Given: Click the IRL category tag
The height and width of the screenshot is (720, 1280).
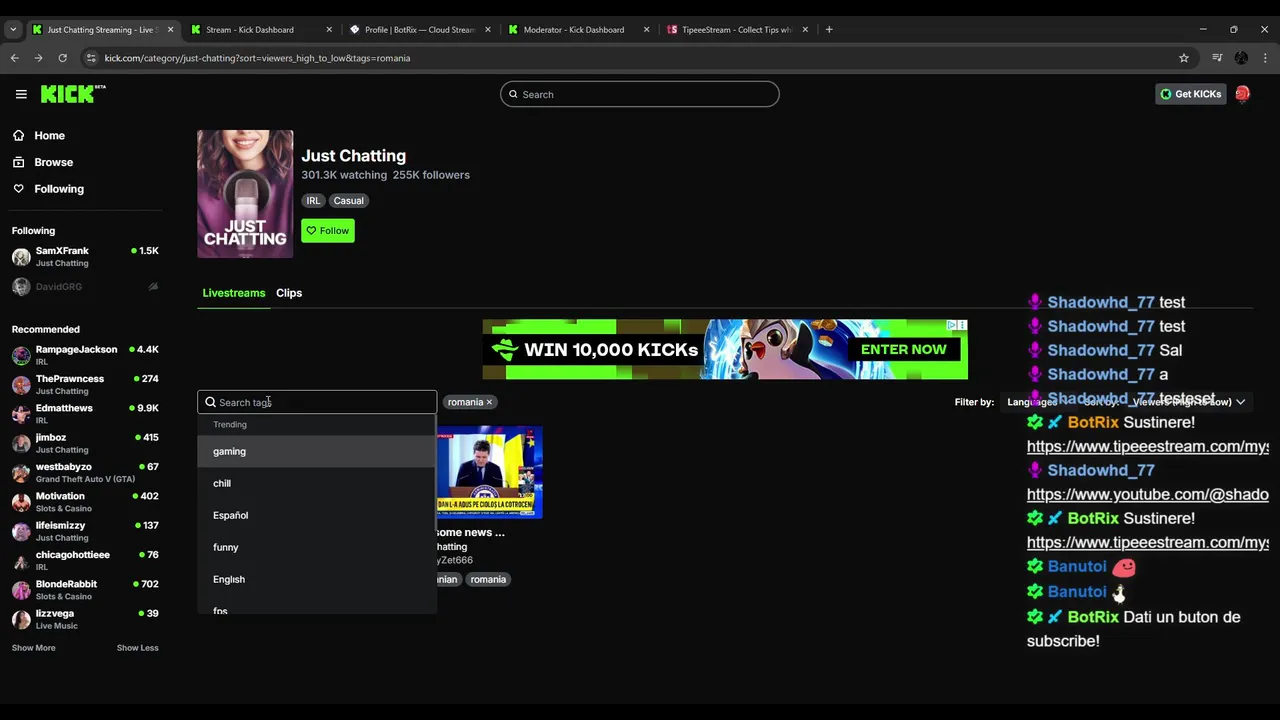Looking at the screenshot, I should click(x=313, y=201).
